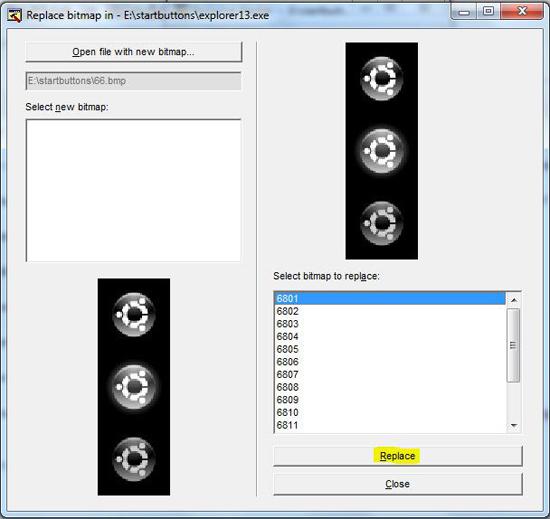Click the Replace button
The height and width of the screenshot is (519, 550).
click(398, 456)
